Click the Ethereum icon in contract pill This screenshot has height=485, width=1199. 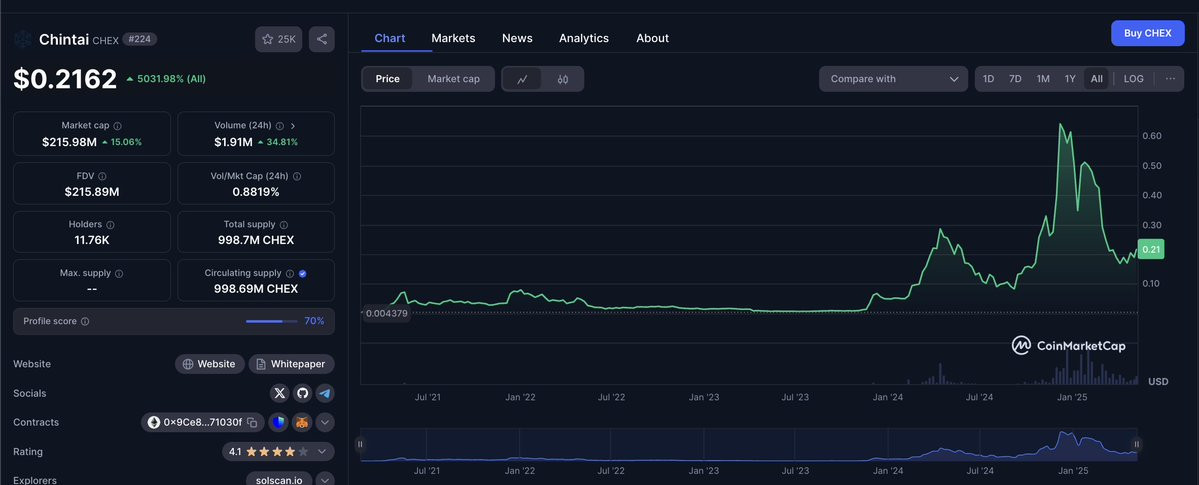click(154, 422)
